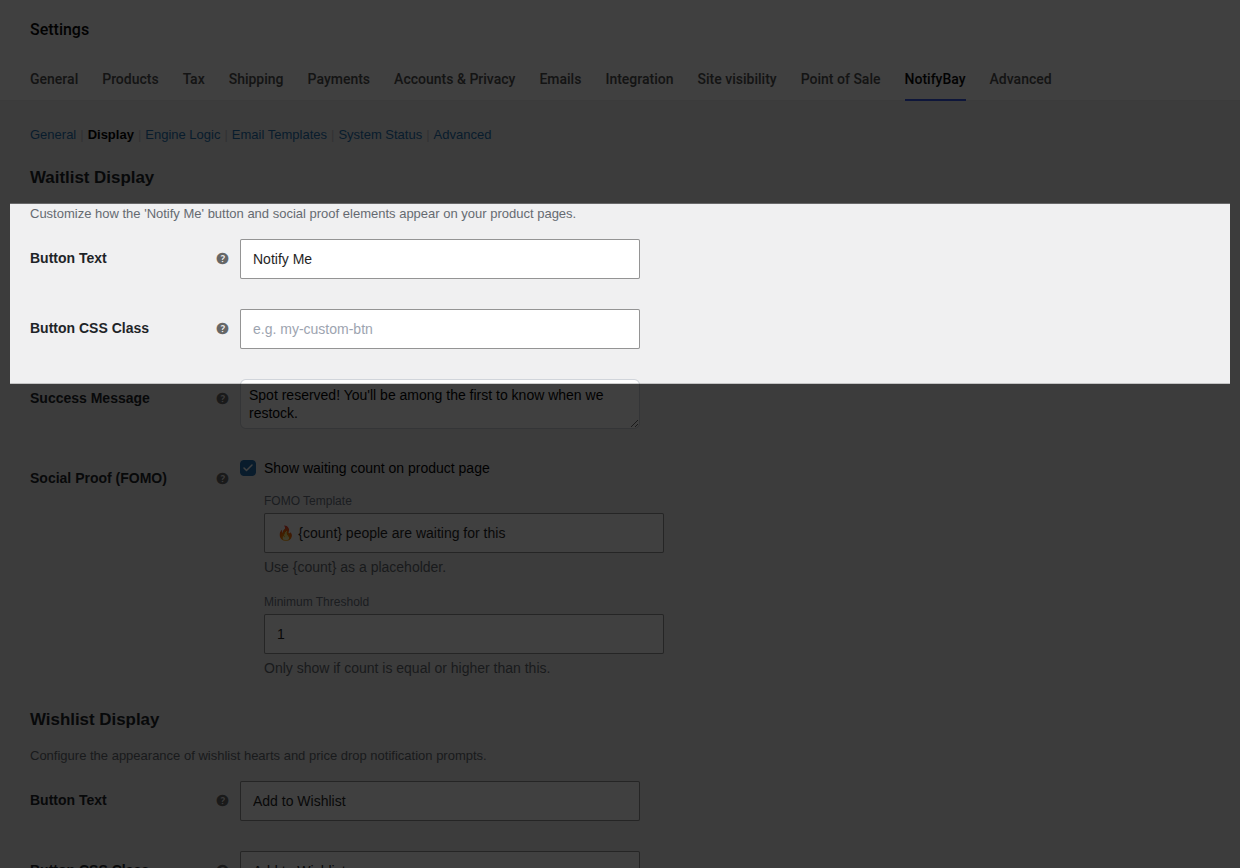Image resolution: width=1240 pixels, height=868 pixels.
Task: Focus the Notify Me button text field
Action: 440,259
